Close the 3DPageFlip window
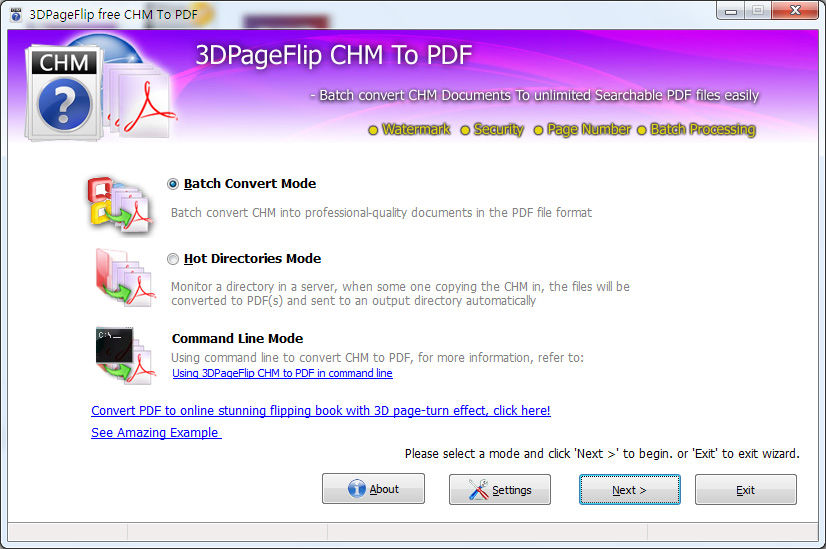This screenshot has width=826, height=549. tap(795, 11)
